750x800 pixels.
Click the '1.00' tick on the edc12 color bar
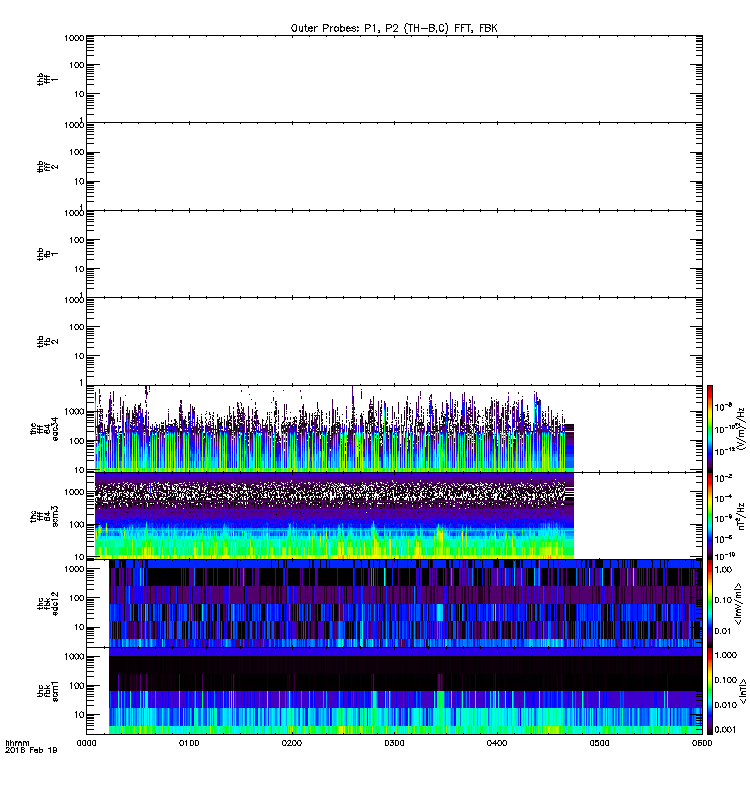point(723,569)
